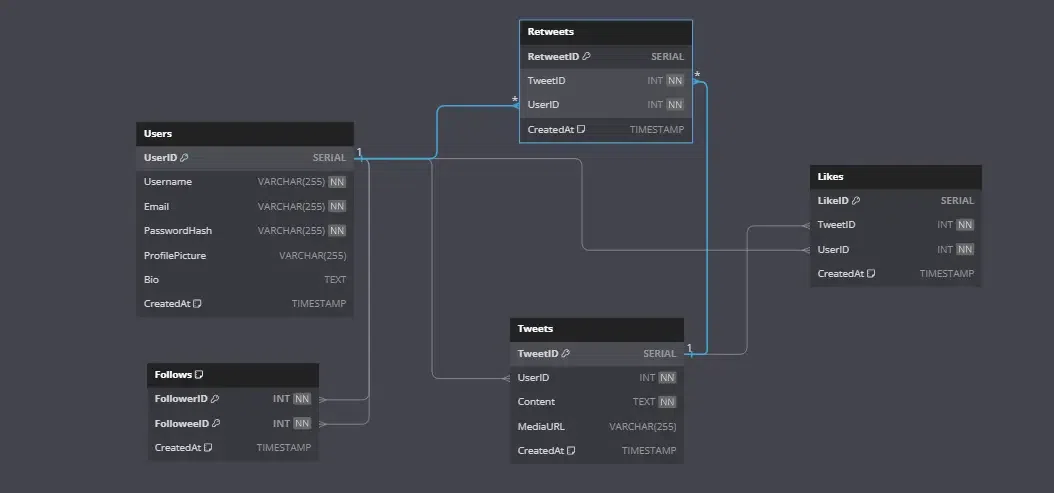Select the crow's foot connector at FolloweeID
The image size is (1054, 493).
coord(323,424)
